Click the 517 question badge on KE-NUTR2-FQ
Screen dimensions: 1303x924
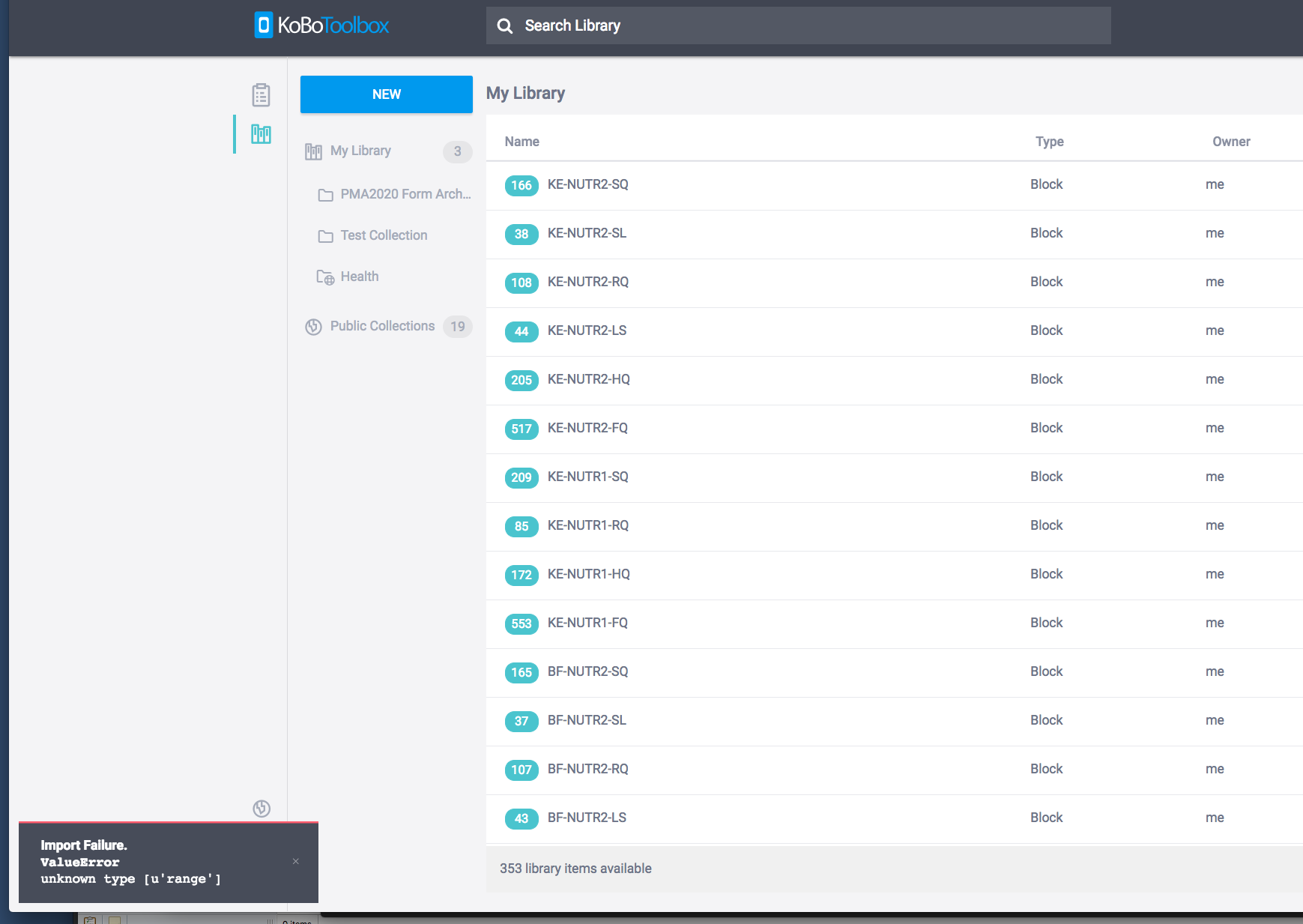pyautogui.click(x=521, y=429)
